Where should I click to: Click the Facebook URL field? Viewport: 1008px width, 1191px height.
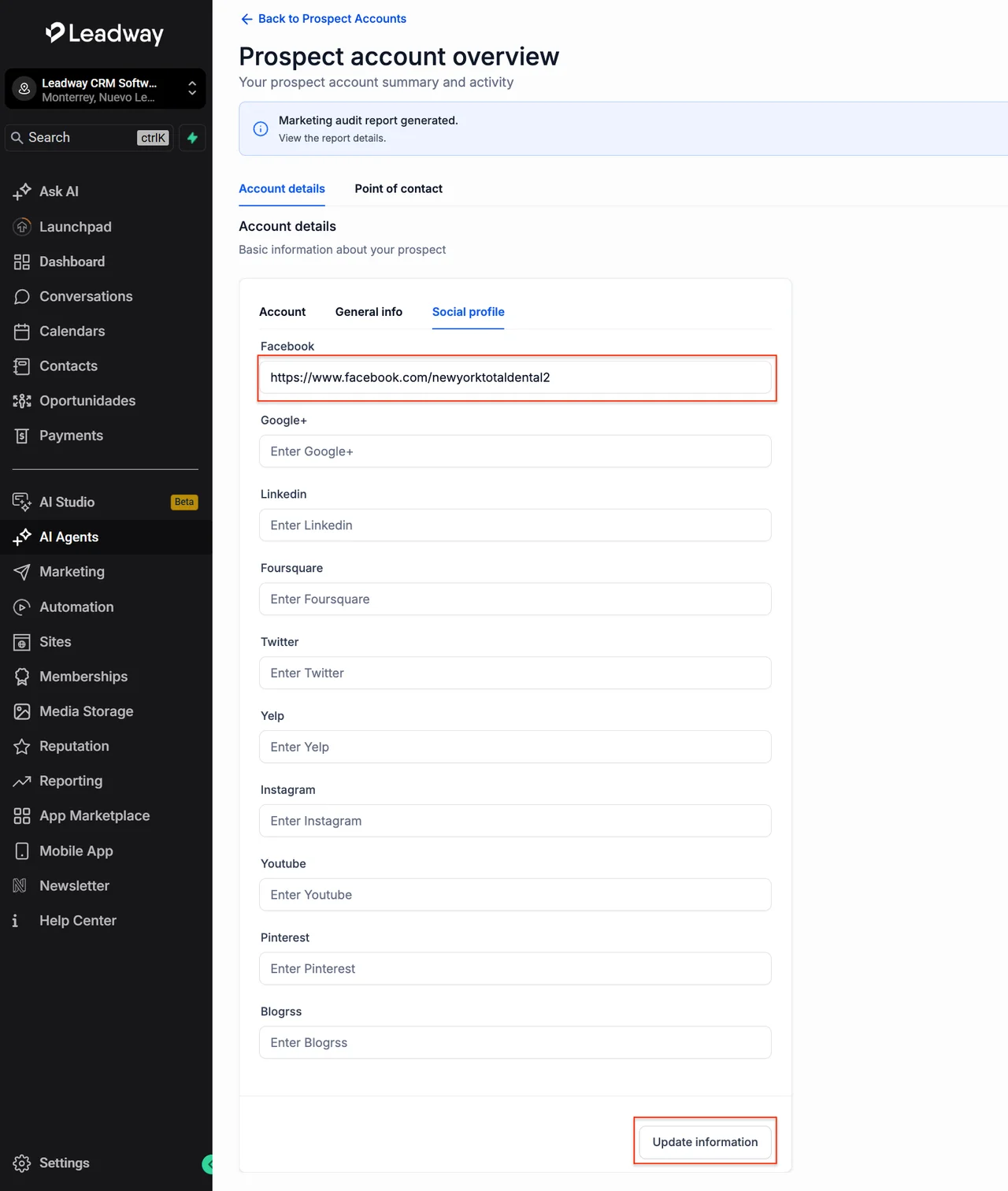point(515,377)
